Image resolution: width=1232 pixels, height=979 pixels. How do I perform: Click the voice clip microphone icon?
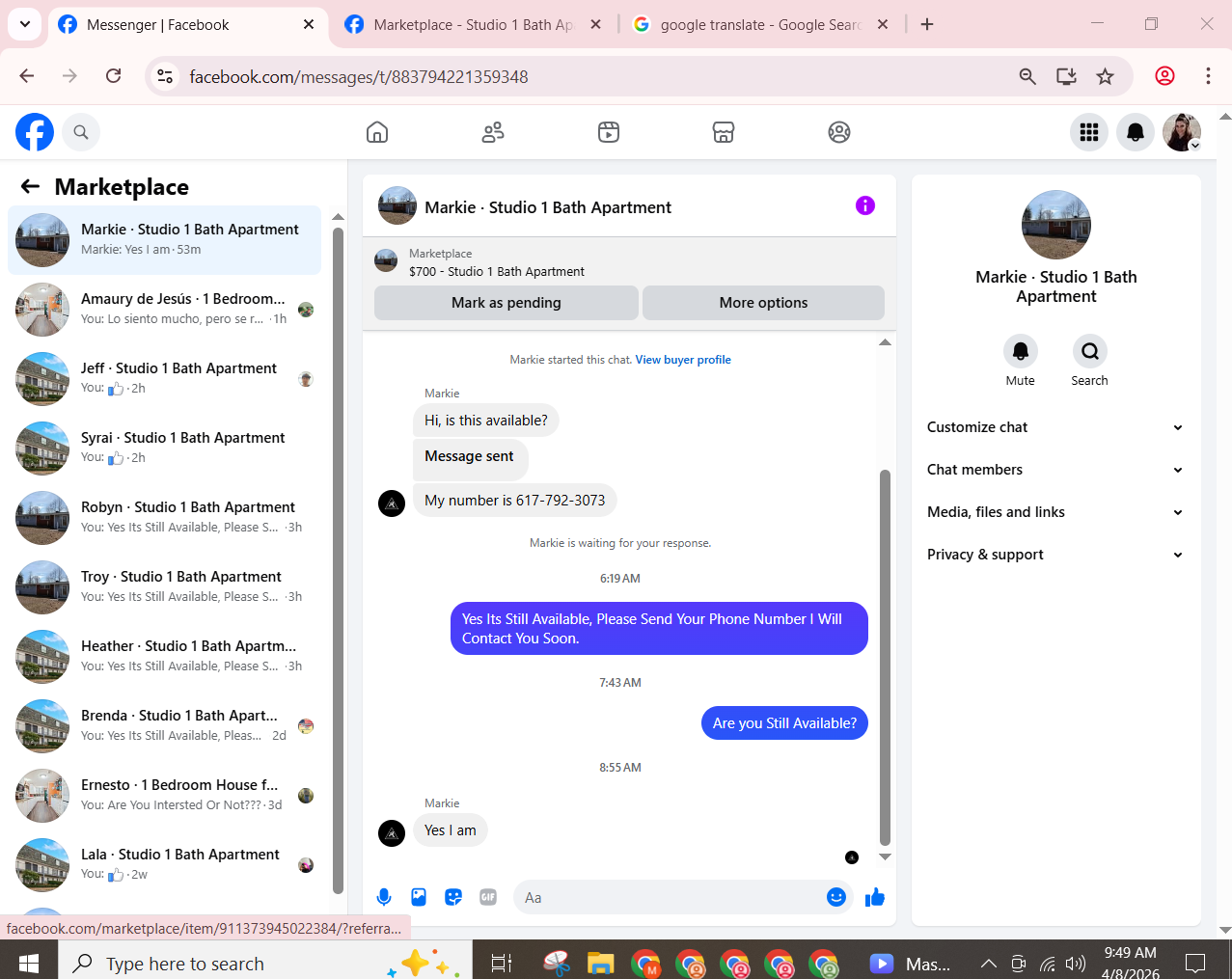coord(384,897)
